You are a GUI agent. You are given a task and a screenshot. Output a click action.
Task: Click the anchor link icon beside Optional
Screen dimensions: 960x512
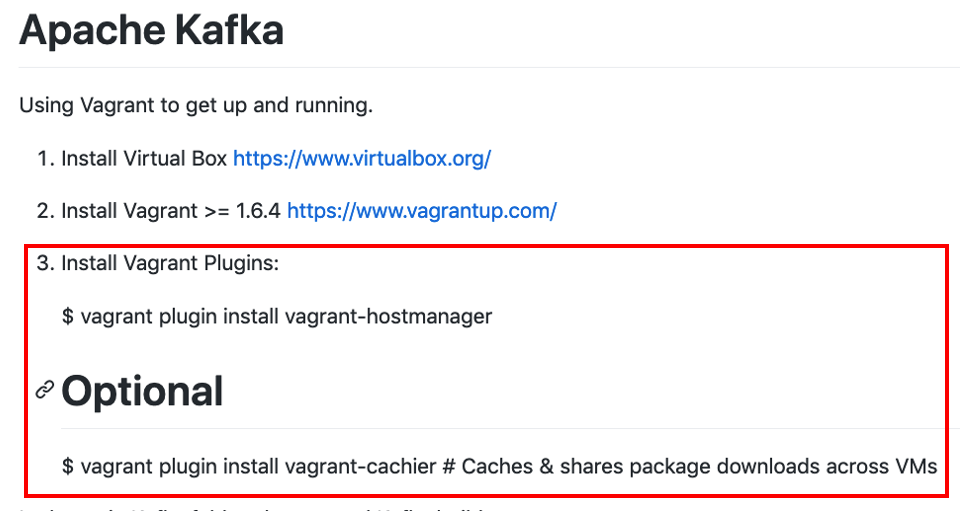(x=45, y=390)
